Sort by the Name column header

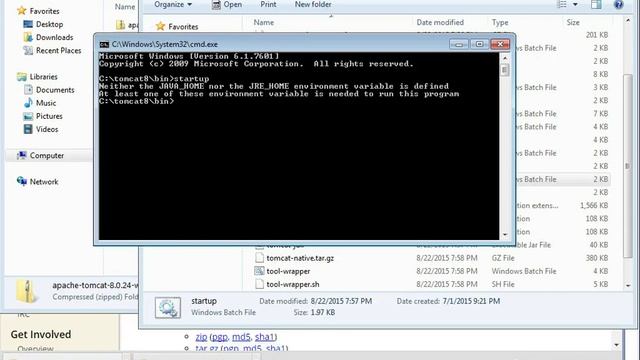click(264, 22)
